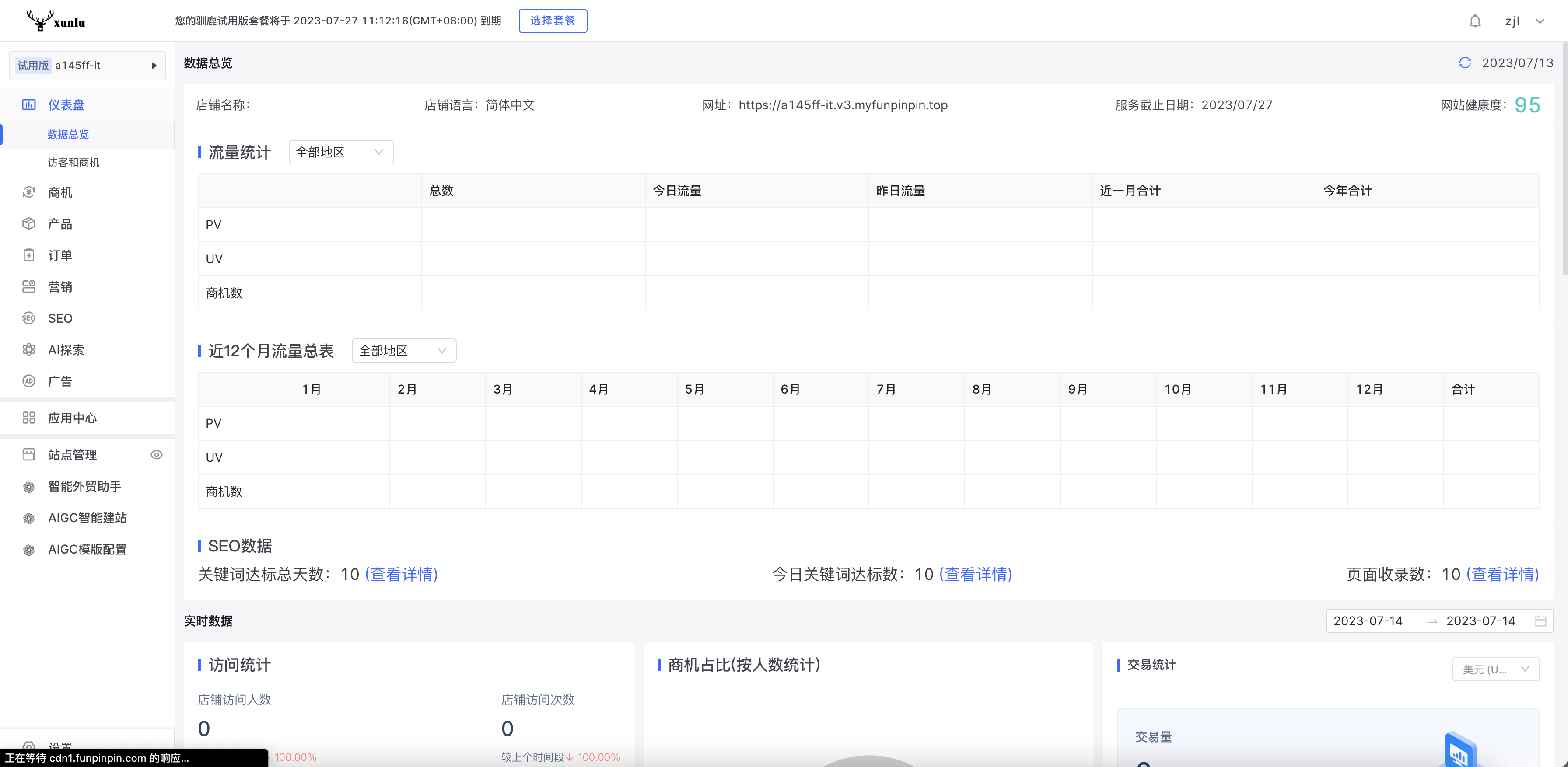This screenshot has height=767, width=1568.
Task: View details for 页面收录数
Action: [x=1503, y=574]
